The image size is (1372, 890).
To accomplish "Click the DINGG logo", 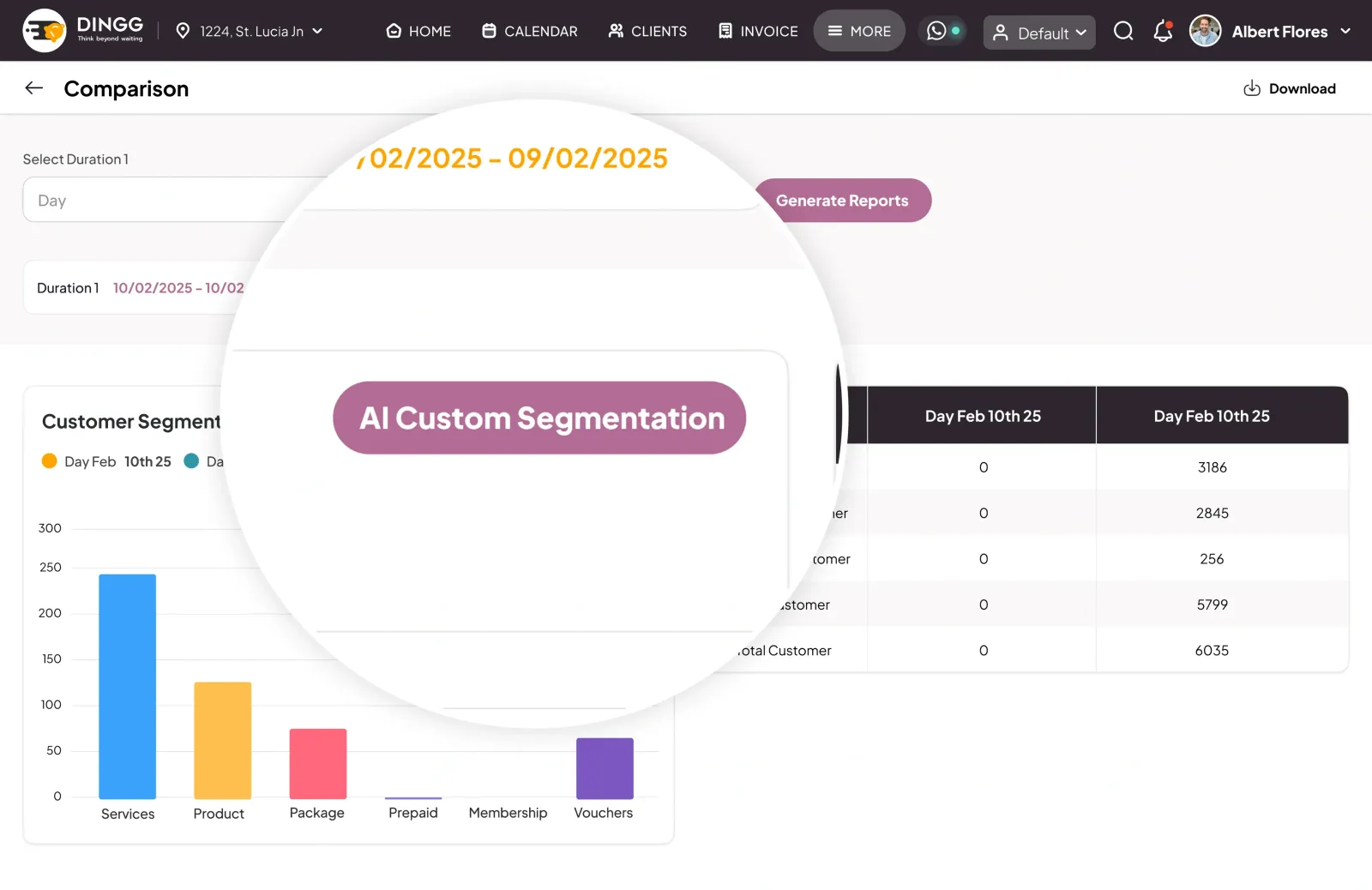I will click(x=83, y=31).
